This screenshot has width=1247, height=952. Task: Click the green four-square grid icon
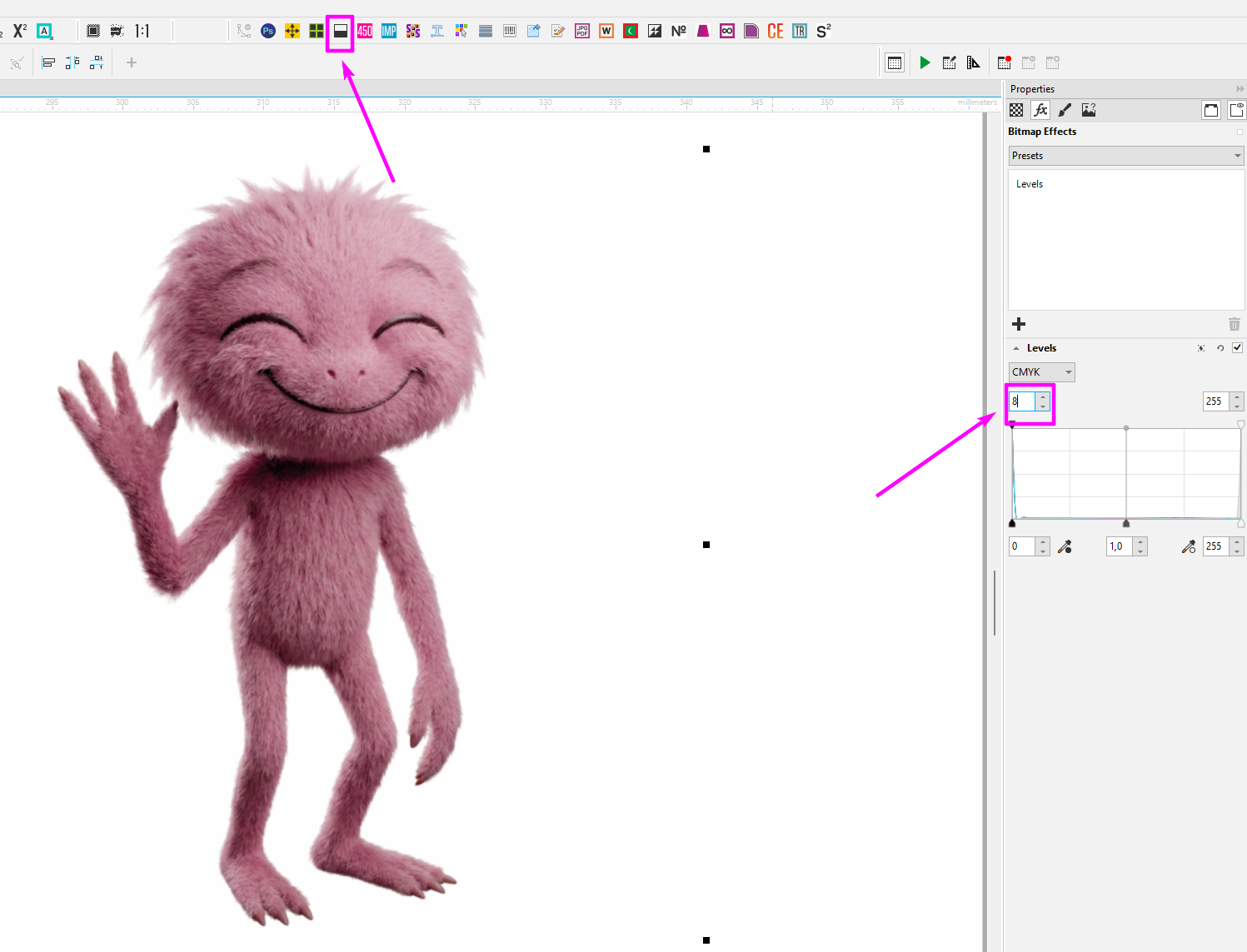point(317,31)
